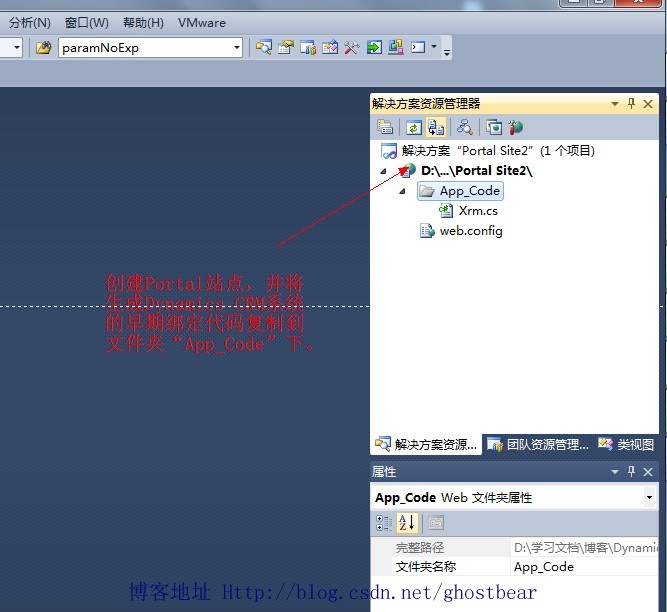Click the web.config file icon
The image size is (667, 612).
pyautogui.click(x=427, y=231)
